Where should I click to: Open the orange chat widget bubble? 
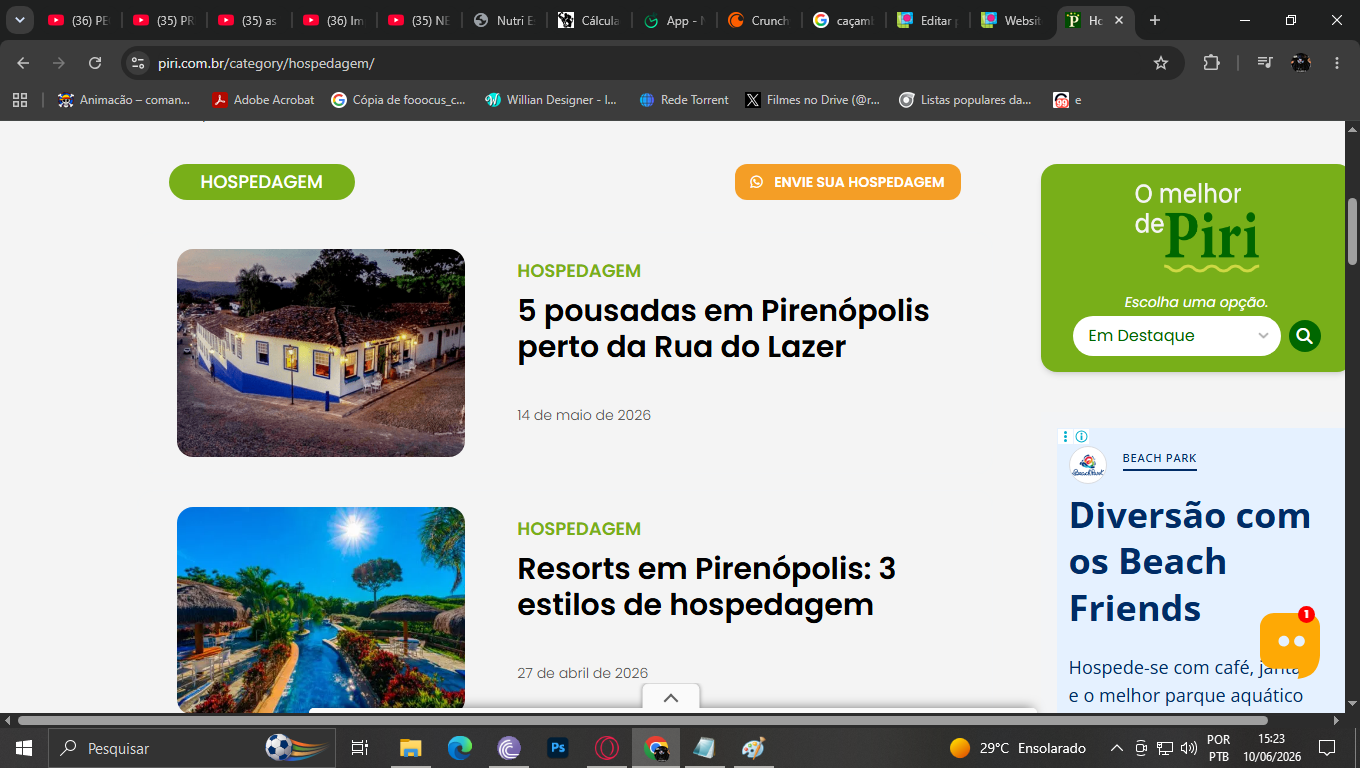[1290, 643]
